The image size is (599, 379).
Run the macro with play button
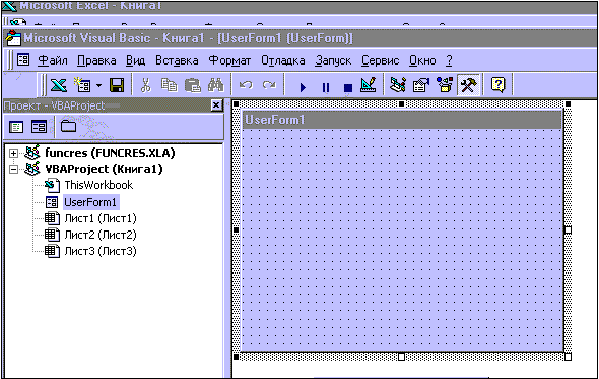(303, 87)
